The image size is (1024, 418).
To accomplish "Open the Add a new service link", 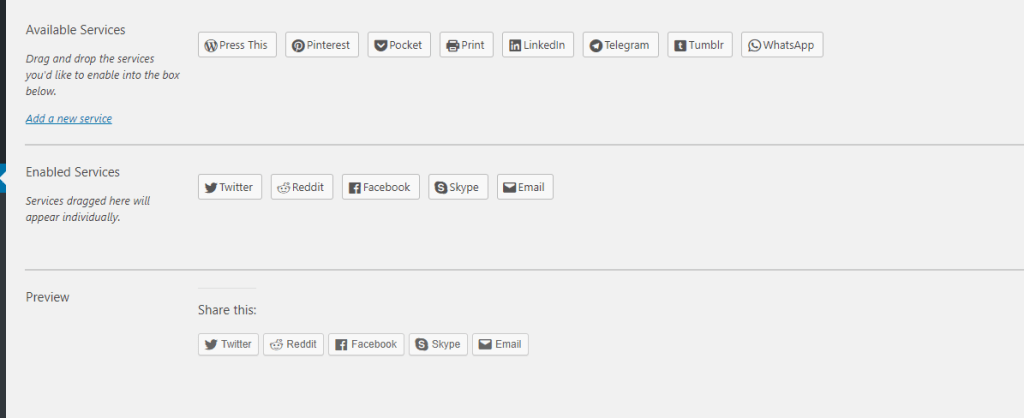I will (x=69, y=119).
